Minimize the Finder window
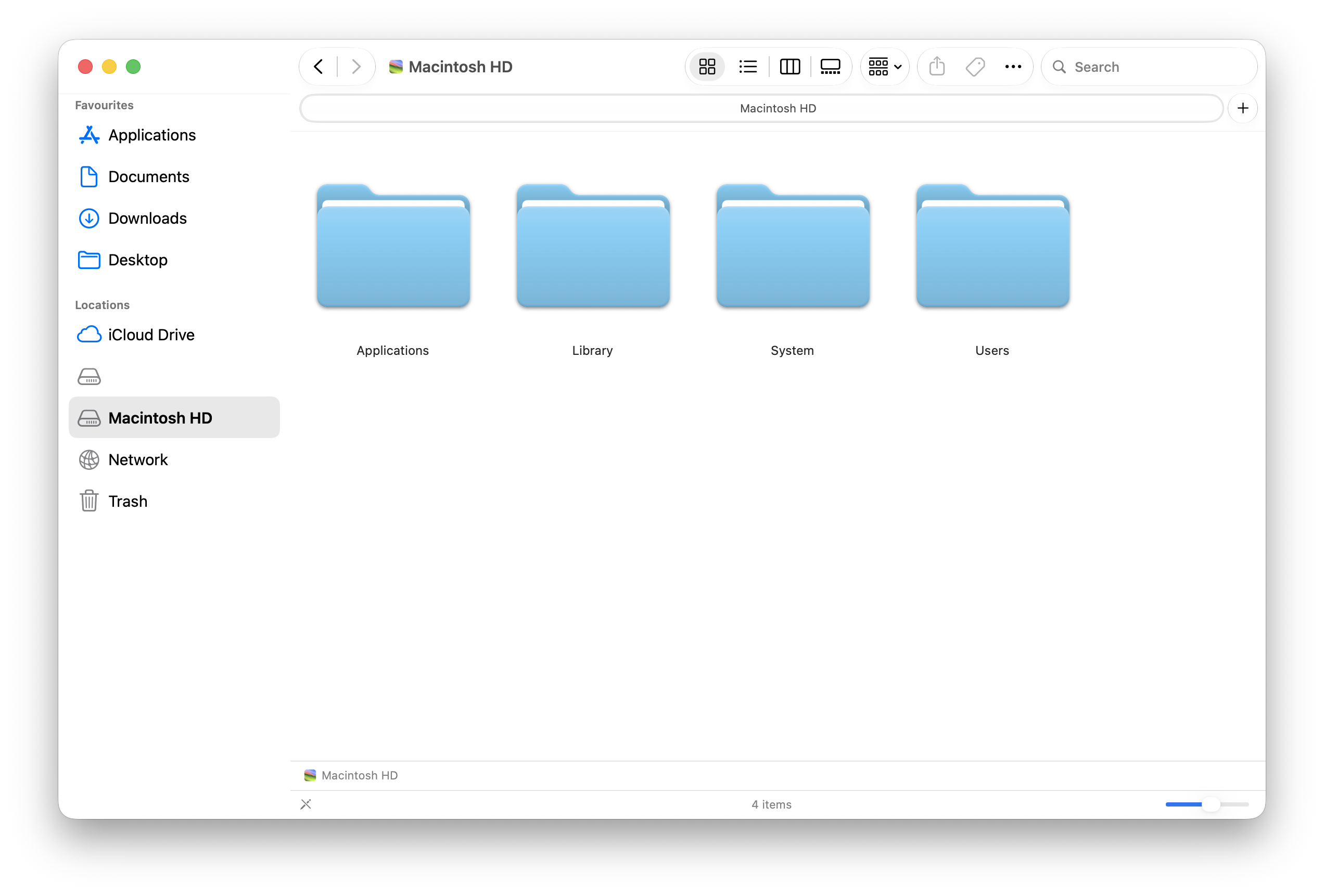Viewport: 1324px width, 896px height. (x=109, y=67)
